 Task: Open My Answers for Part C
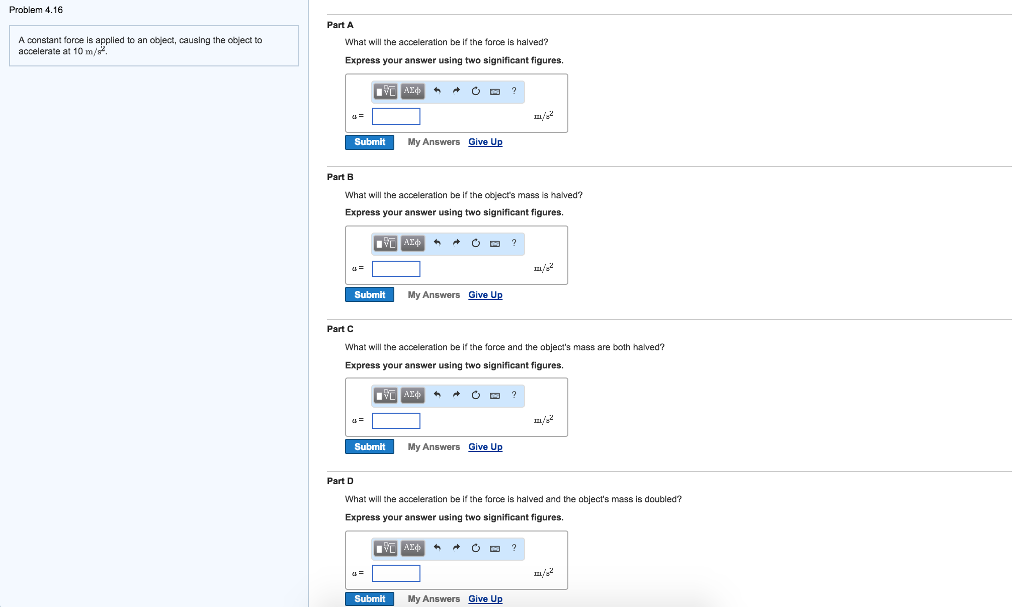click(434, 447)
